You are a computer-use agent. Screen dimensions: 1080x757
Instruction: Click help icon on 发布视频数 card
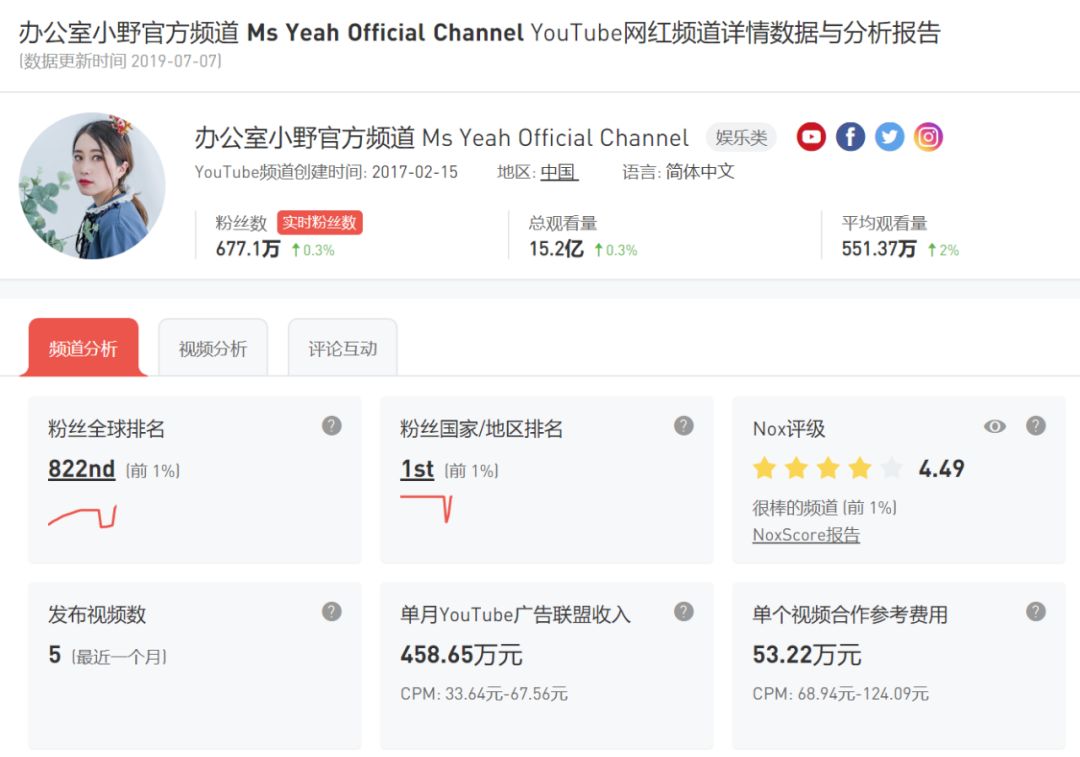pos(331,612)
